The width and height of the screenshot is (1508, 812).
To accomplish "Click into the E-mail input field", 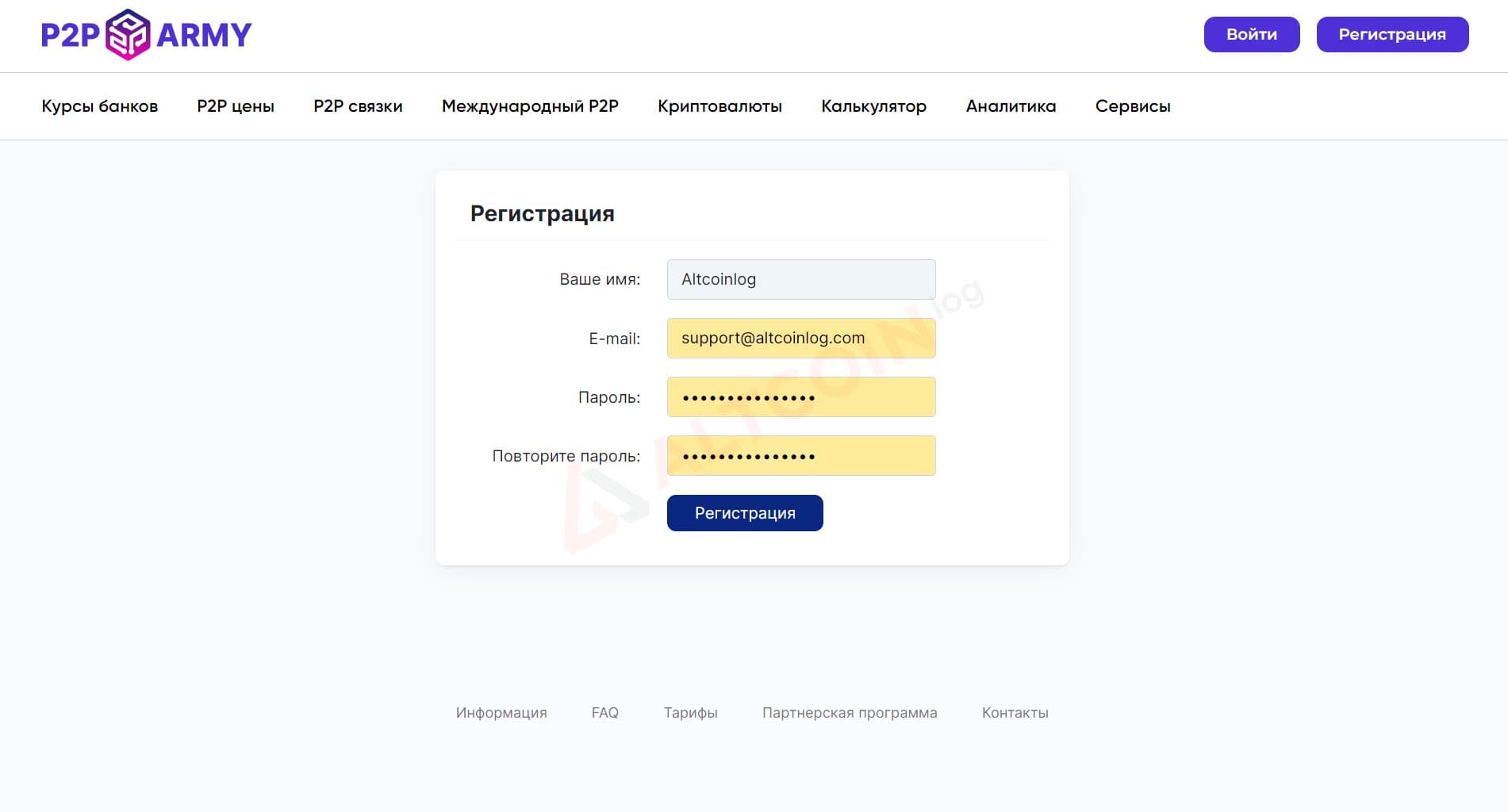I will (x=801, y=338).
